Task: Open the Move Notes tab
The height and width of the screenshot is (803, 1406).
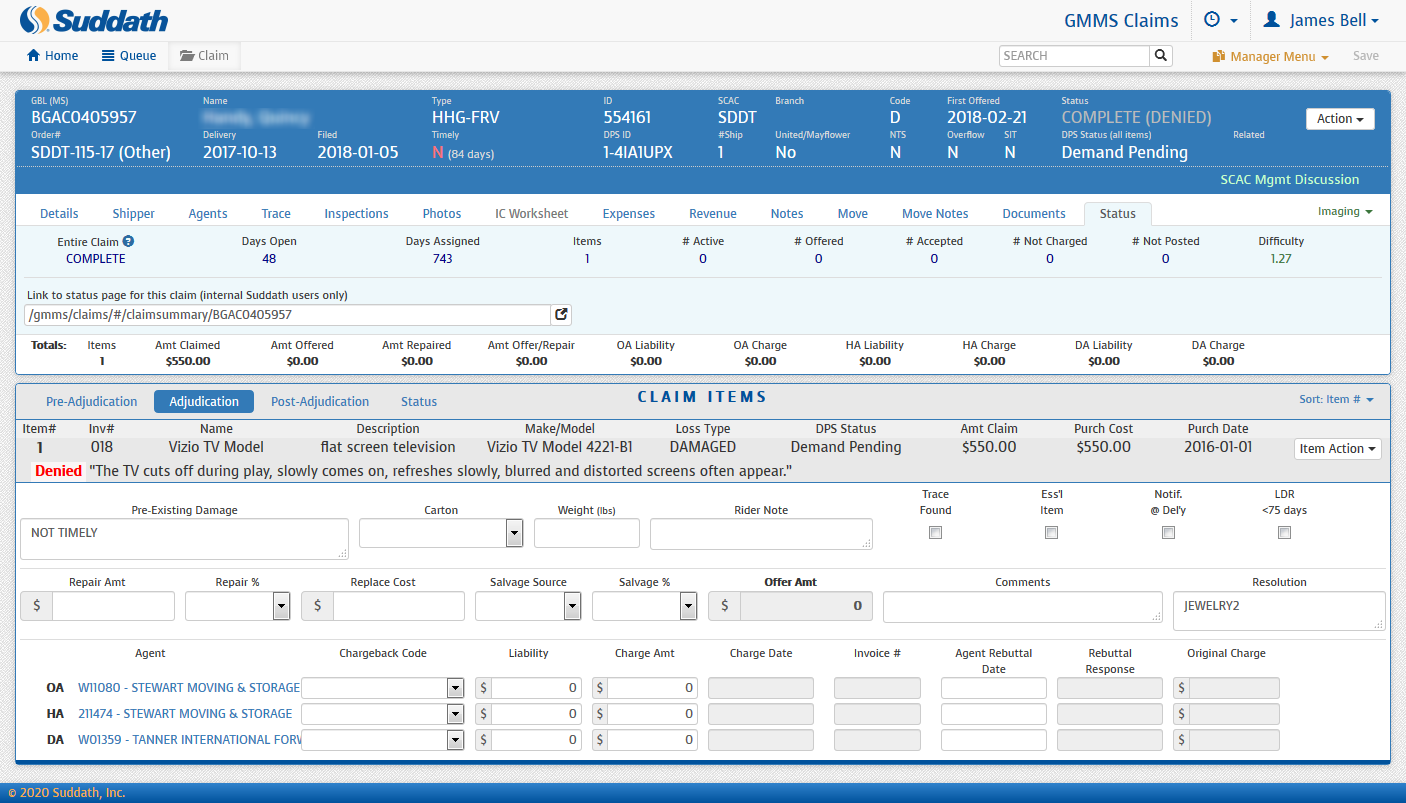Action: point(935,213)
